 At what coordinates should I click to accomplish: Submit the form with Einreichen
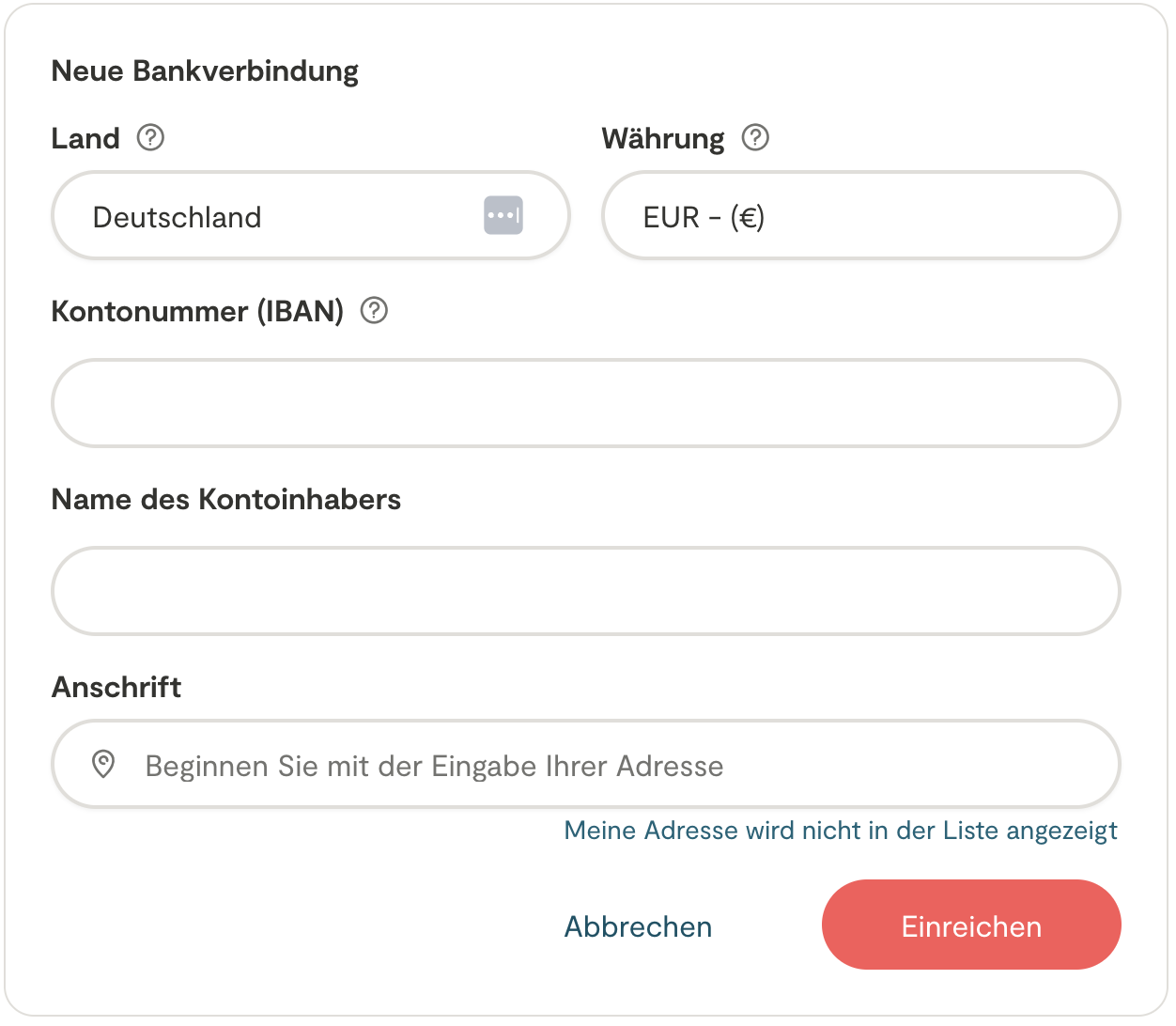(971, 925)
